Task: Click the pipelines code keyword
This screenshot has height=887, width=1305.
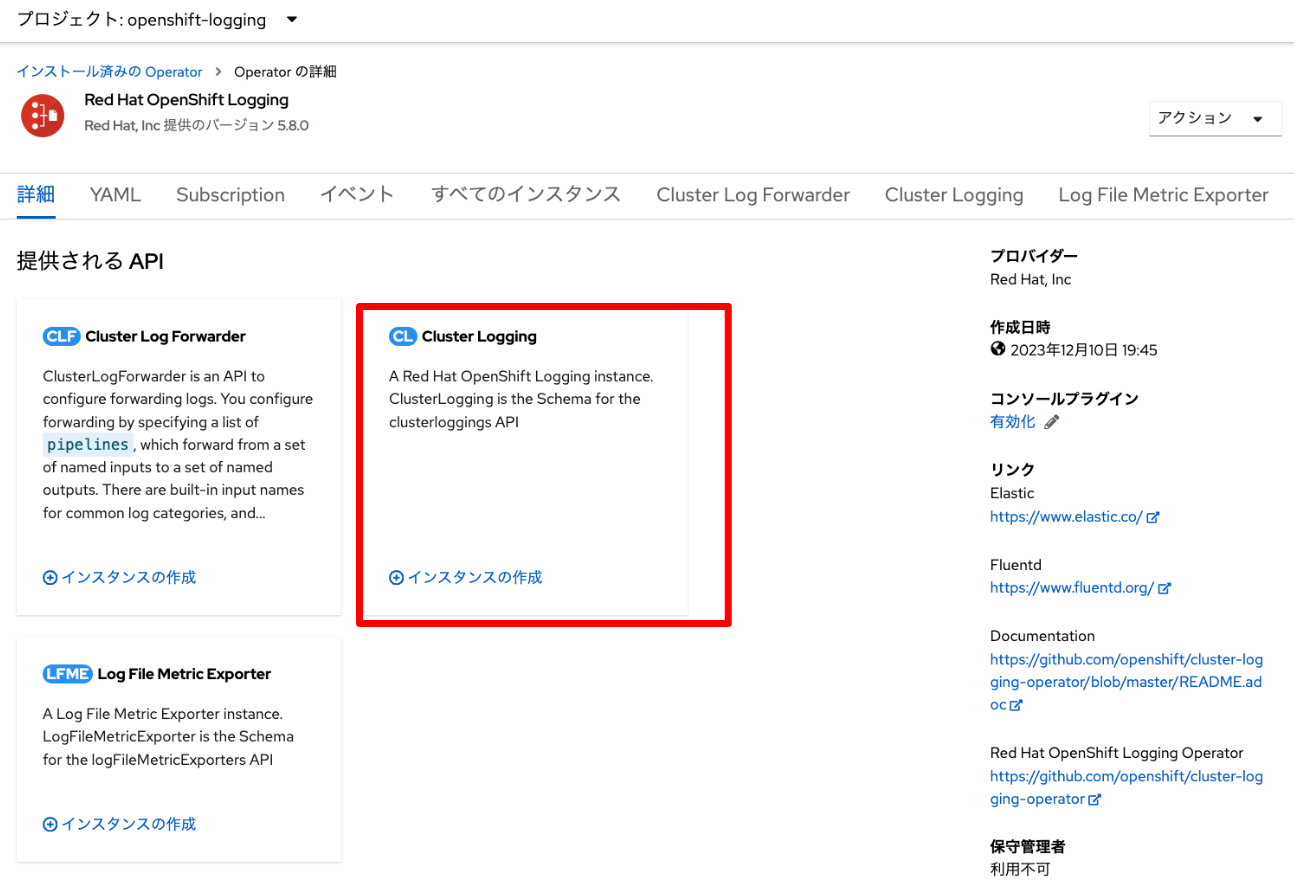Action: pyautogui.click(x=88, y=444)
